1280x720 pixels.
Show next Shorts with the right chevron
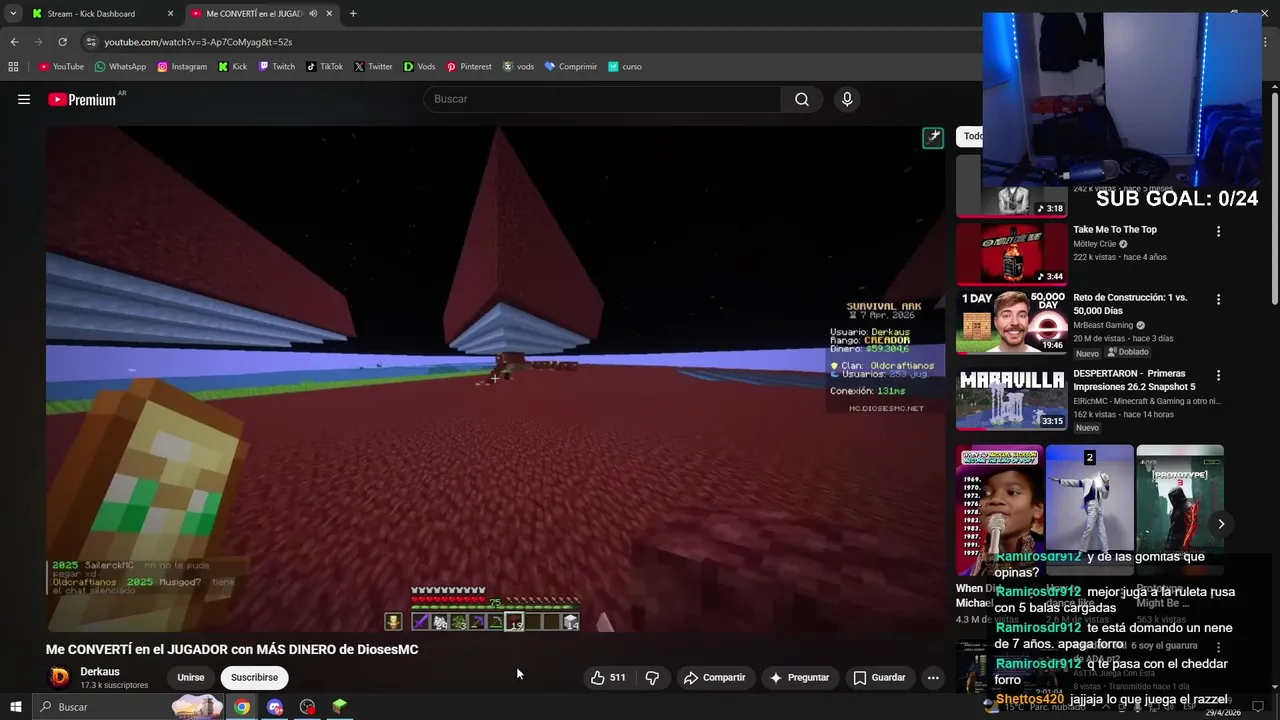(1221, 524)
